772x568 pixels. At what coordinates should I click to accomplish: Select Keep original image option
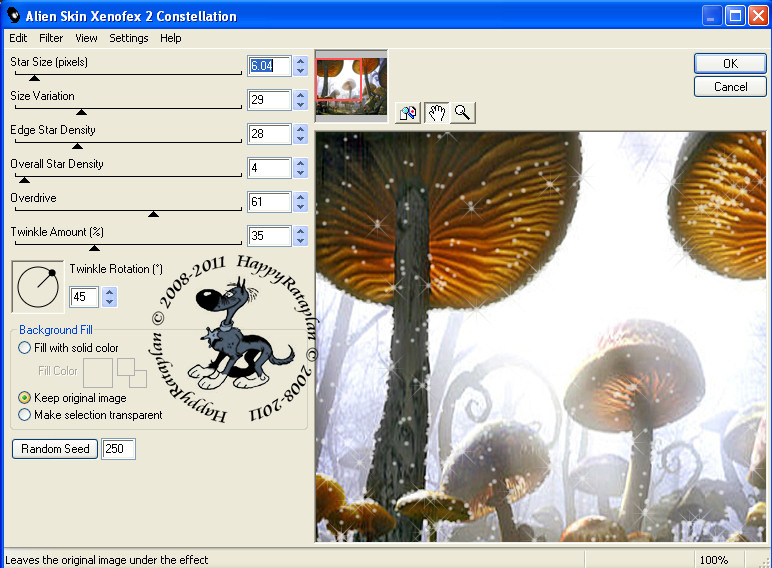24,398
